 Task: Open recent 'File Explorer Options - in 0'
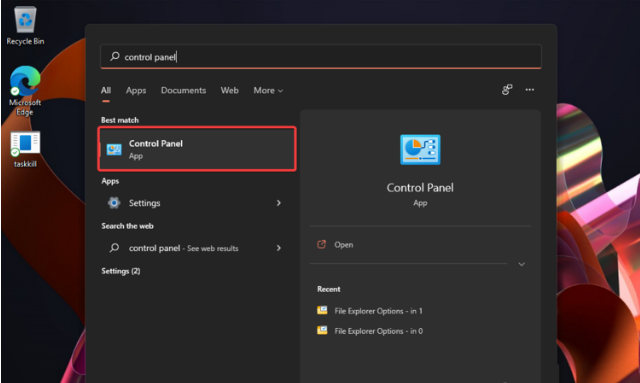[378, 331]
